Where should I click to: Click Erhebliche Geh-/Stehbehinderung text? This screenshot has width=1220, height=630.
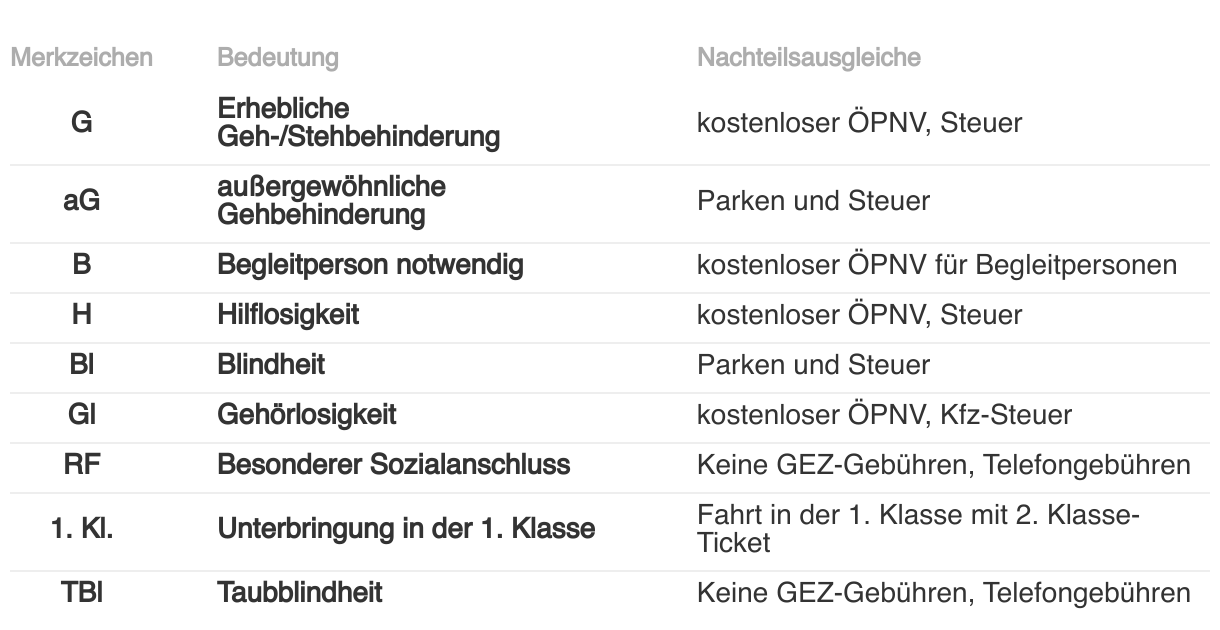(358, 122)
